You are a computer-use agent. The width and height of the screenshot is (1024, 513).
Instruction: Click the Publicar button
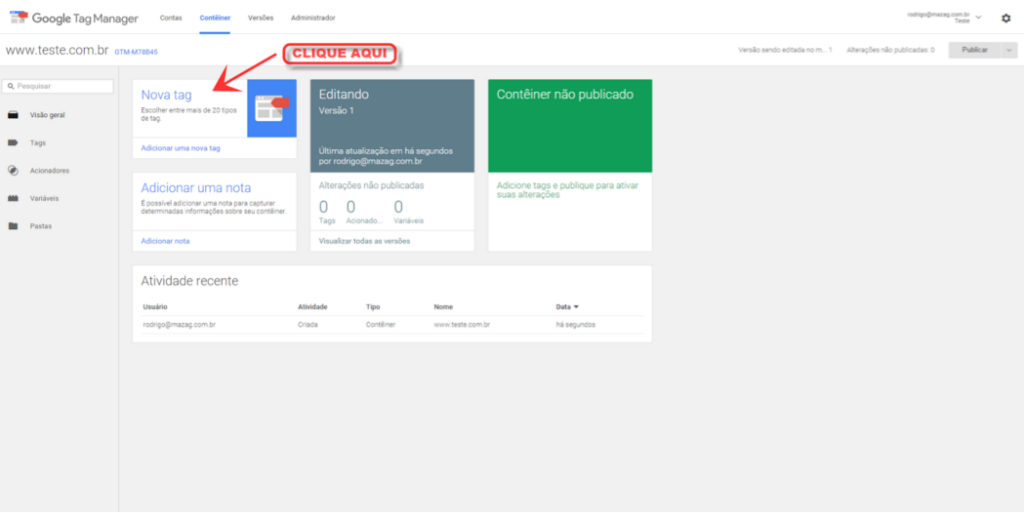click(974, 50)
